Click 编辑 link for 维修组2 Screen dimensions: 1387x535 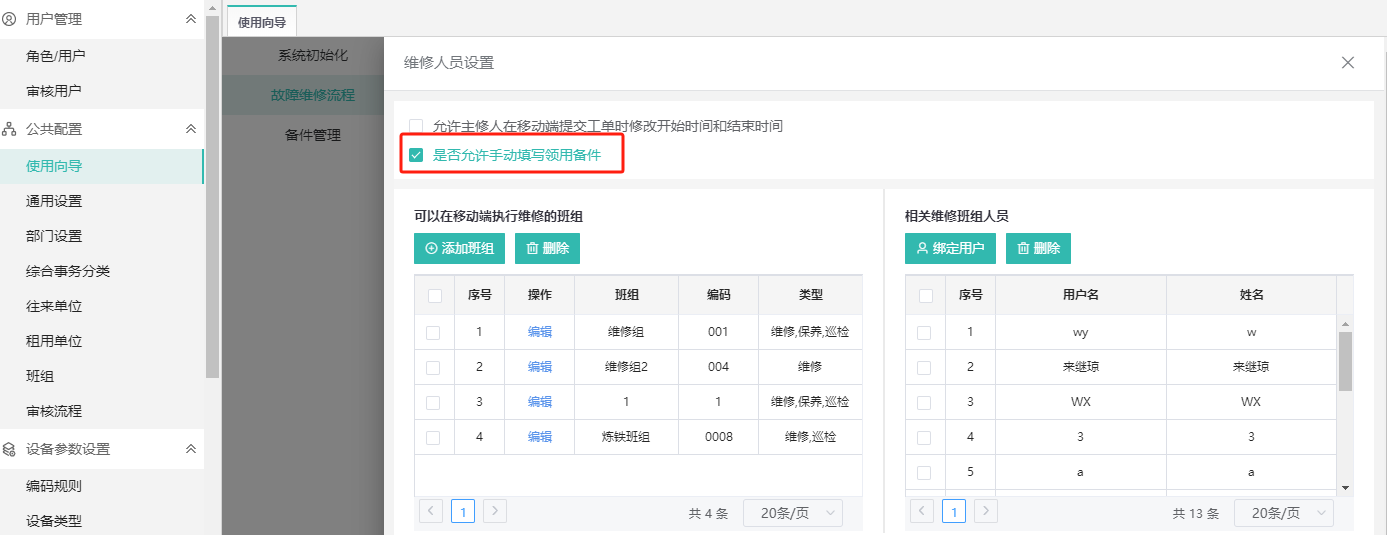[540, 367]
